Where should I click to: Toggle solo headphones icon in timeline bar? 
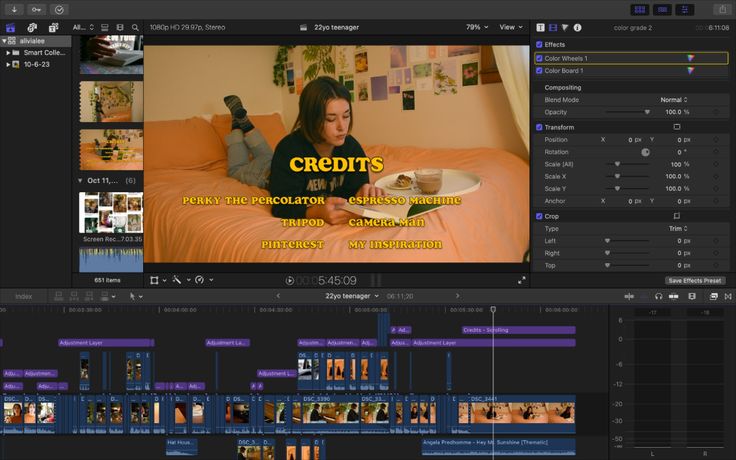click(x=659, y=296)
